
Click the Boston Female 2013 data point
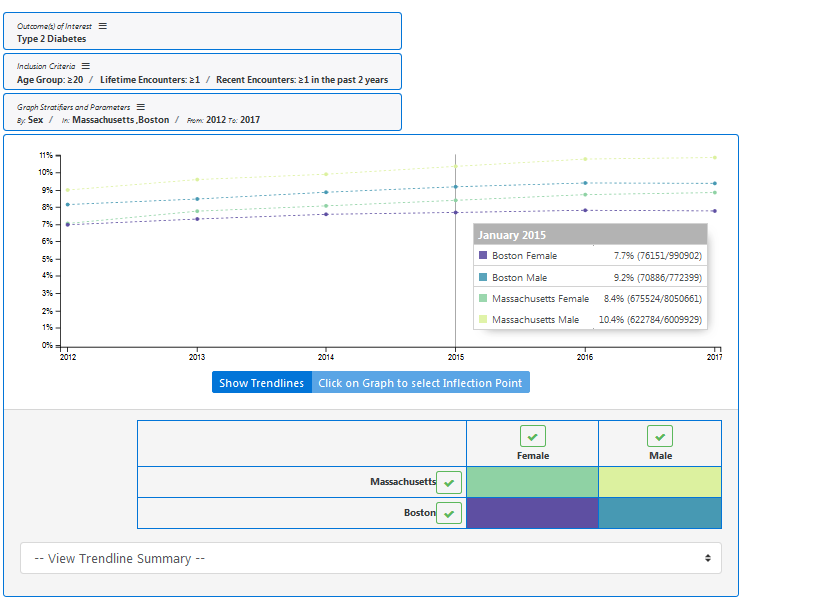tap(197, 219)
